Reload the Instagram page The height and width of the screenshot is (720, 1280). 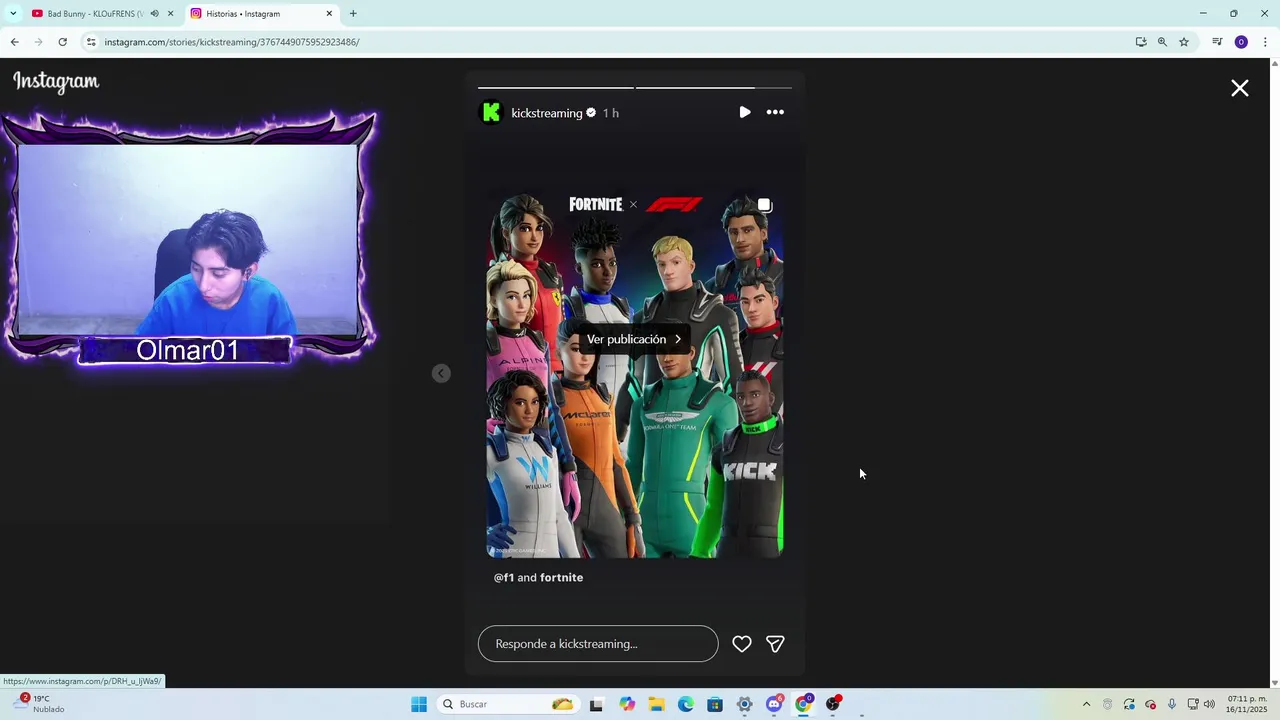tap(62, 42)
